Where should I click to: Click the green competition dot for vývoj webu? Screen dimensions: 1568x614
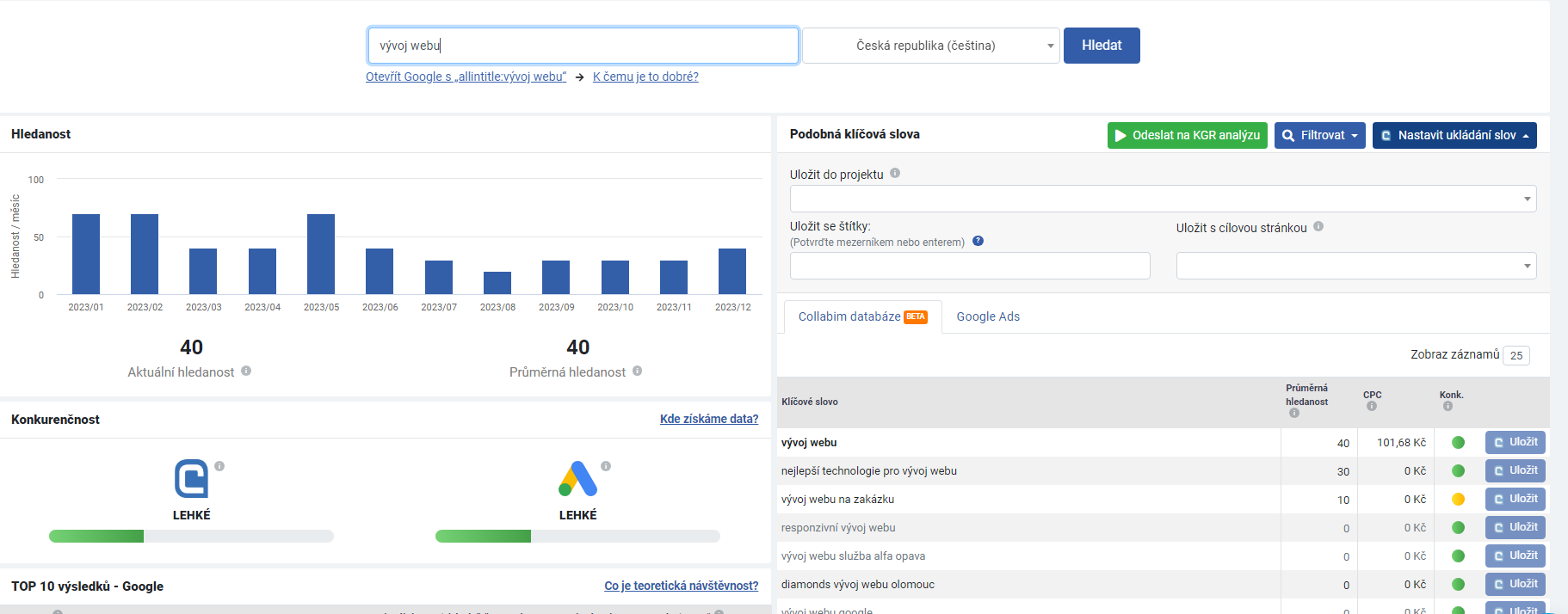tap(1458, 442)
